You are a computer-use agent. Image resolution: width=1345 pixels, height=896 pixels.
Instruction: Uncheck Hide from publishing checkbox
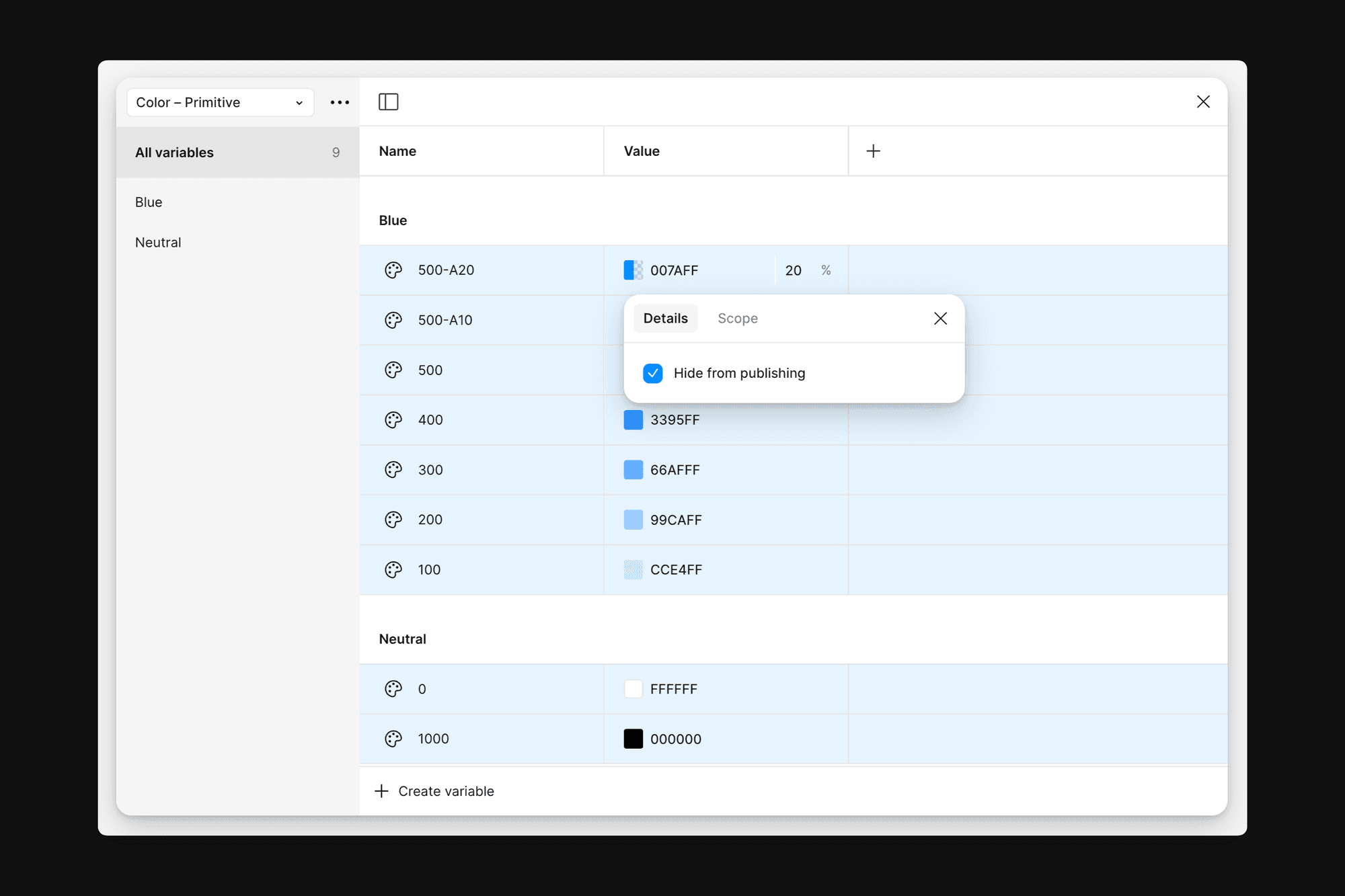[x=652, y=373]
